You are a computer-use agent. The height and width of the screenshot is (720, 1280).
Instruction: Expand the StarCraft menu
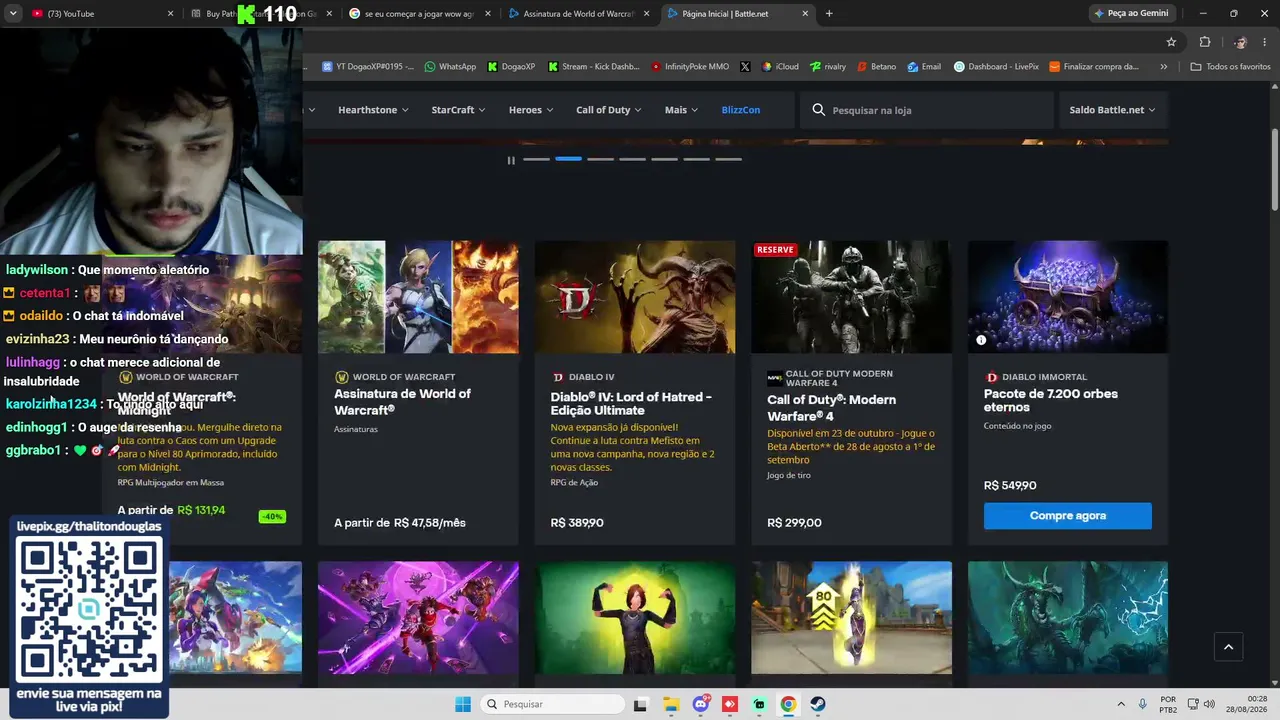click(x=458, y=110)
